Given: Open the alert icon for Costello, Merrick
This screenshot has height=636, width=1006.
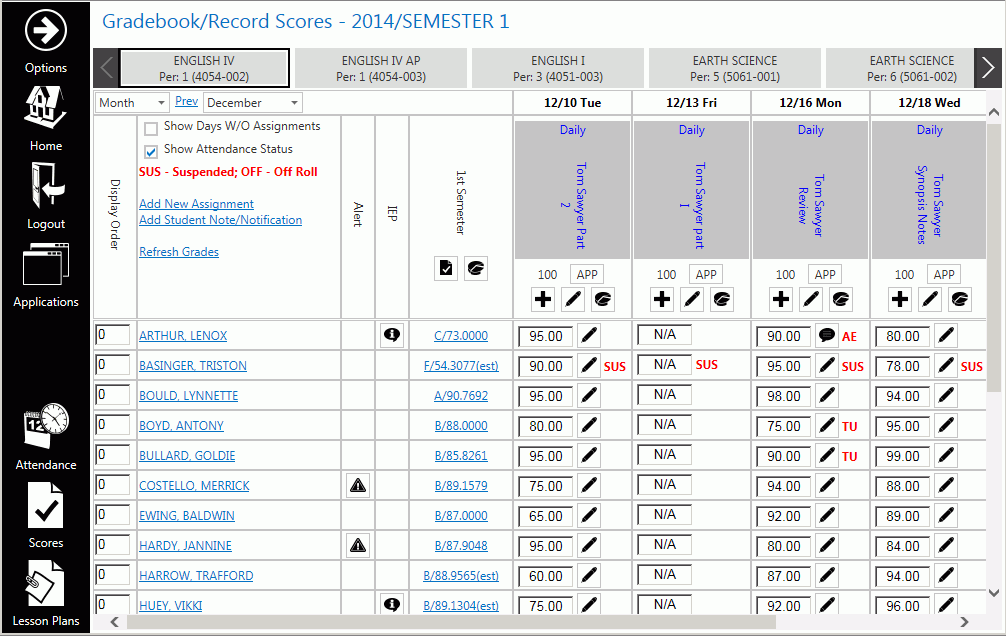Looking at the screenshot, I should (358, 486).
